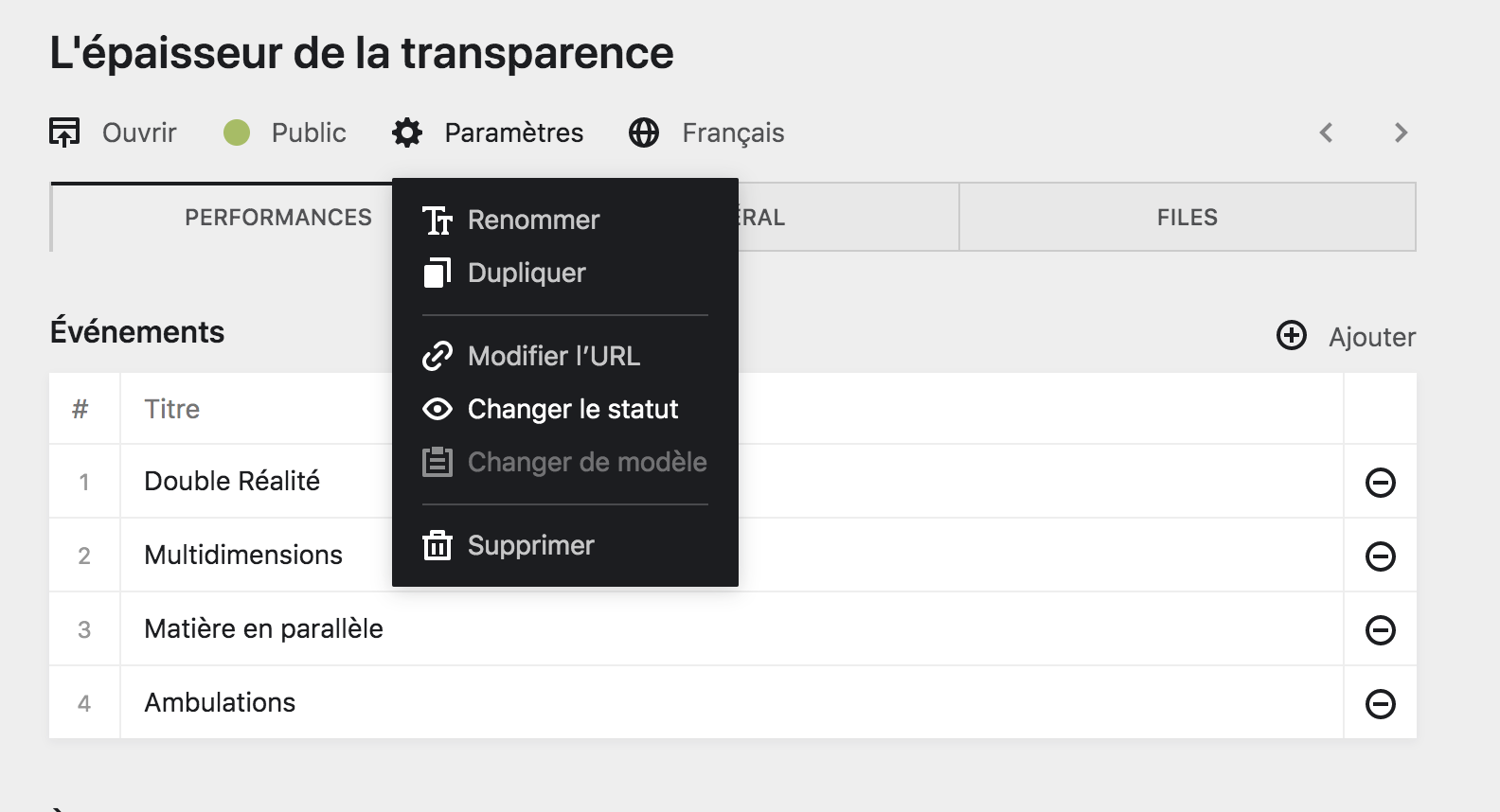
Task: Click the left chevron navigation arrow
Action: 1327,132
